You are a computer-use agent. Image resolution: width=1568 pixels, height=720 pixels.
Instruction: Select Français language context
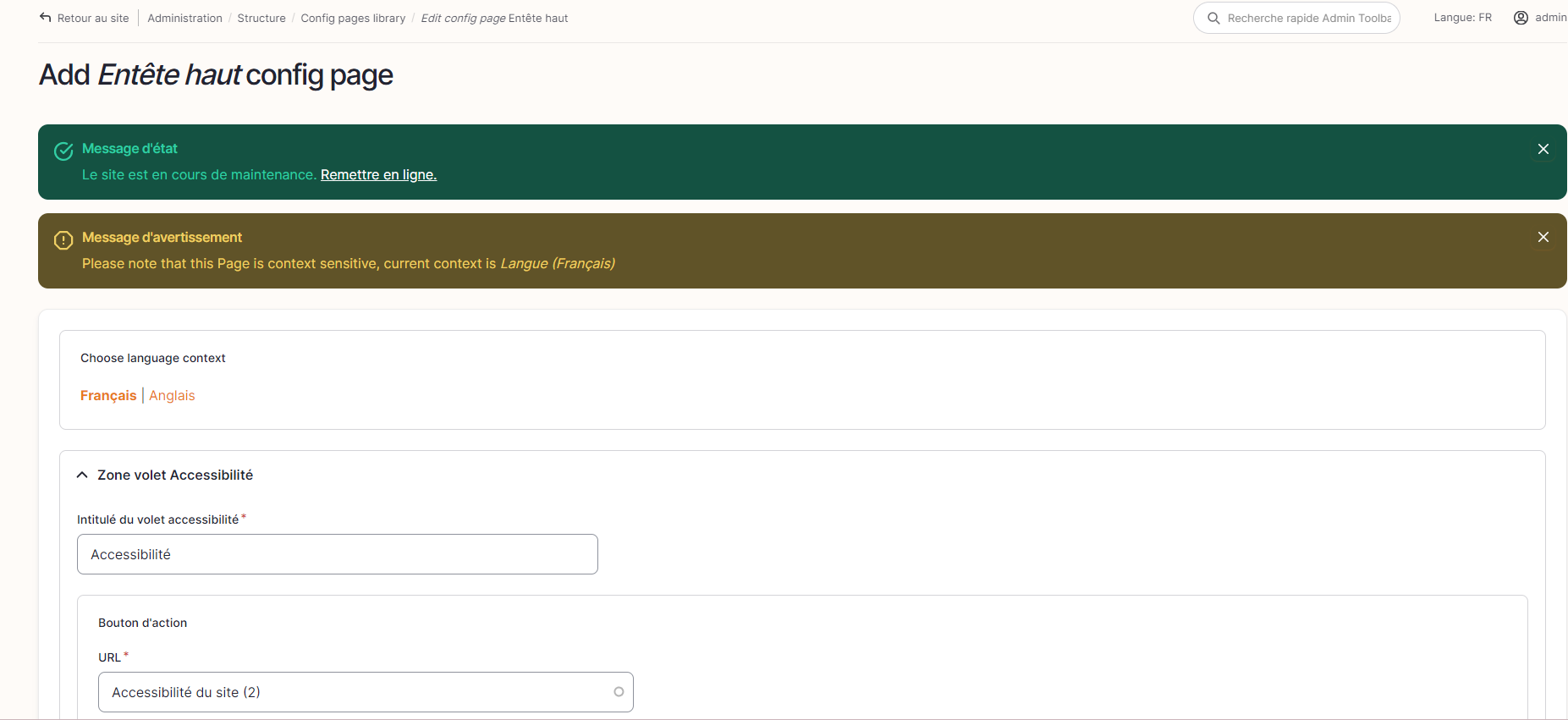tap(108, 396)
